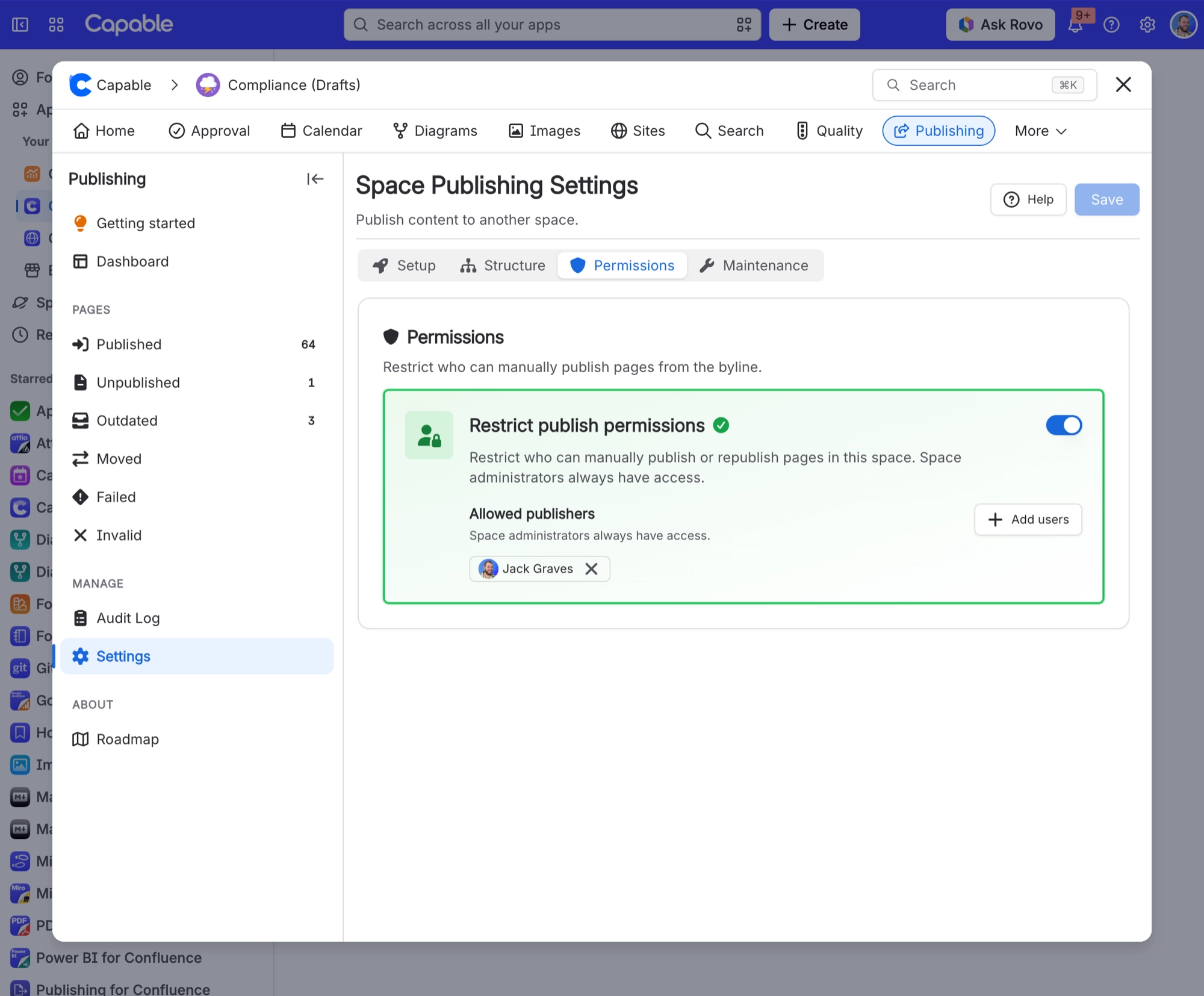View Failed pages
This screenshot has height=996, width=1204.
point(196,497)
